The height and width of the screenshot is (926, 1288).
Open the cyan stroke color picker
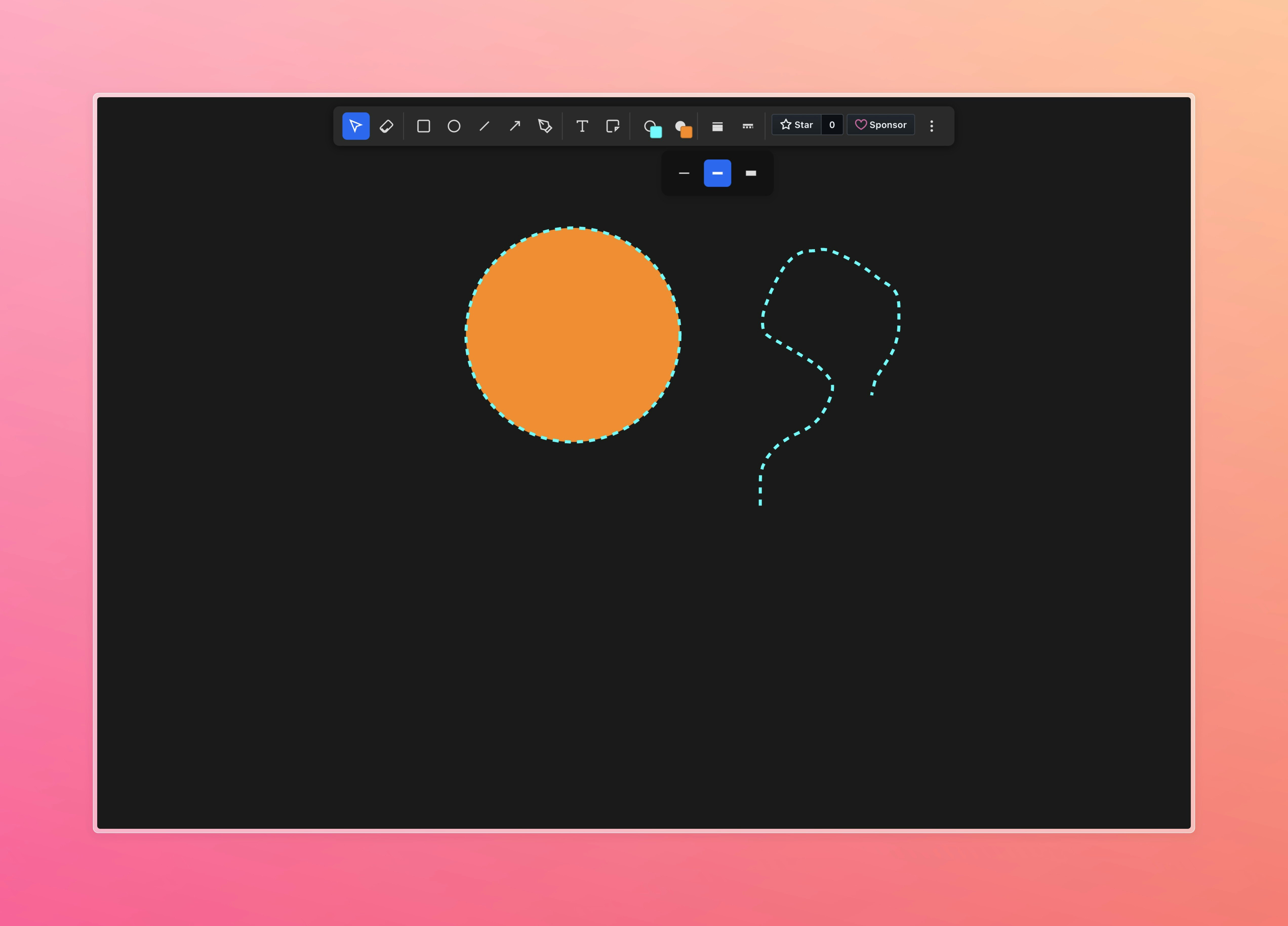click(652, 126)
